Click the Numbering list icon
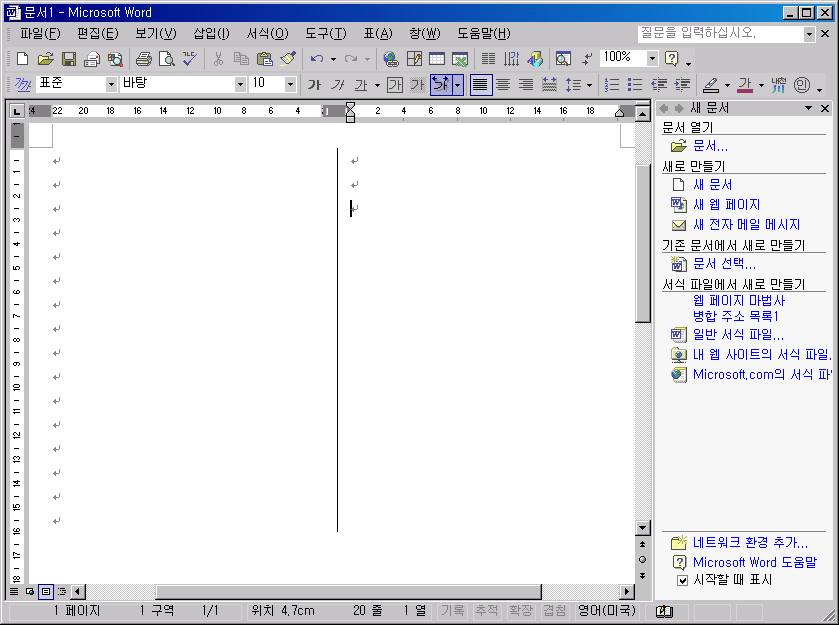 pos(612,85)
